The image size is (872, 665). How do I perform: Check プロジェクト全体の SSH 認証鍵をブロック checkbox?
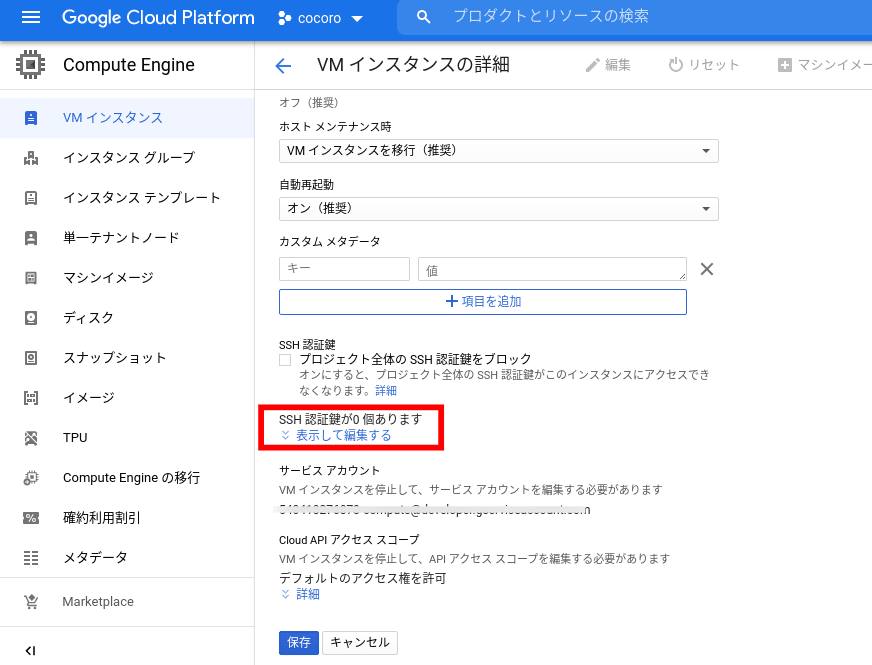[x=285, y=360]
